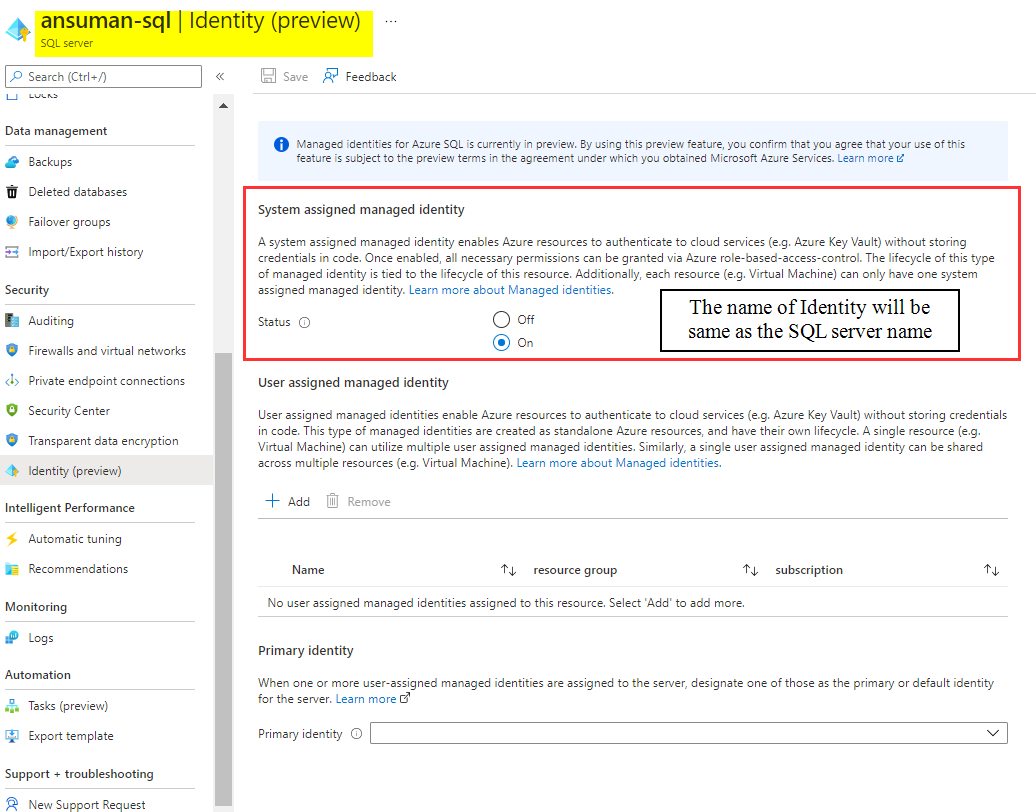Open Learn more link under User assigned identity
This screenshot has height=812, width=1036.
click(x=618, y=463)
